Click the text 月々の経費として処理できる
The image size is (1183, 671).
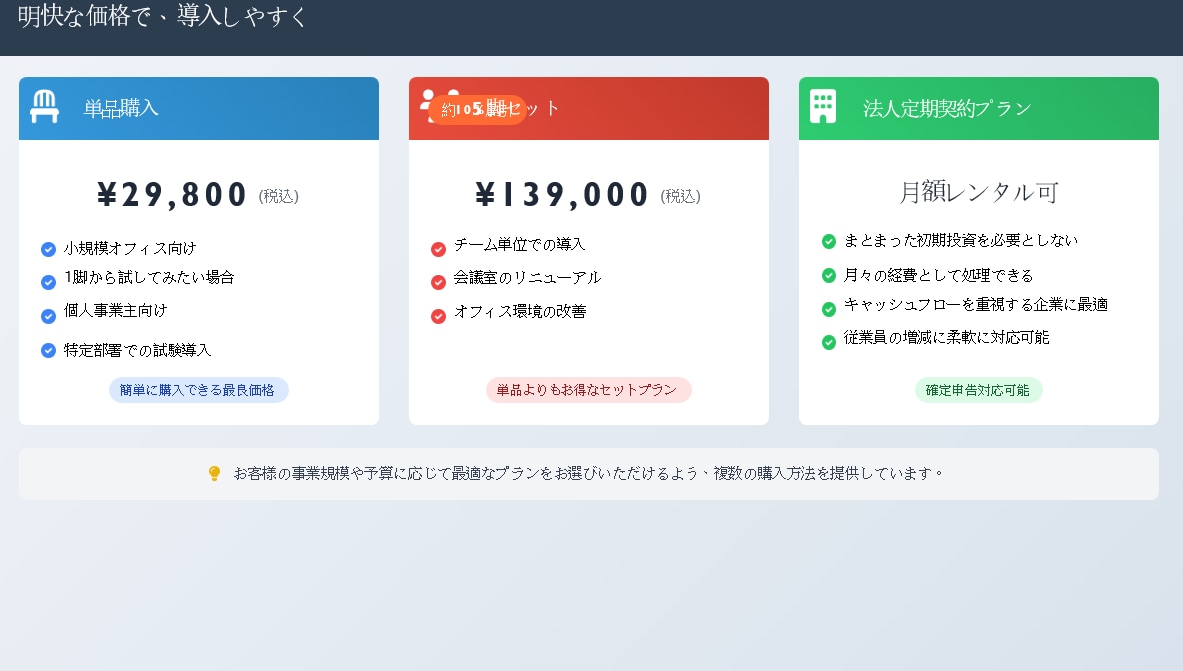coord(939,275)
